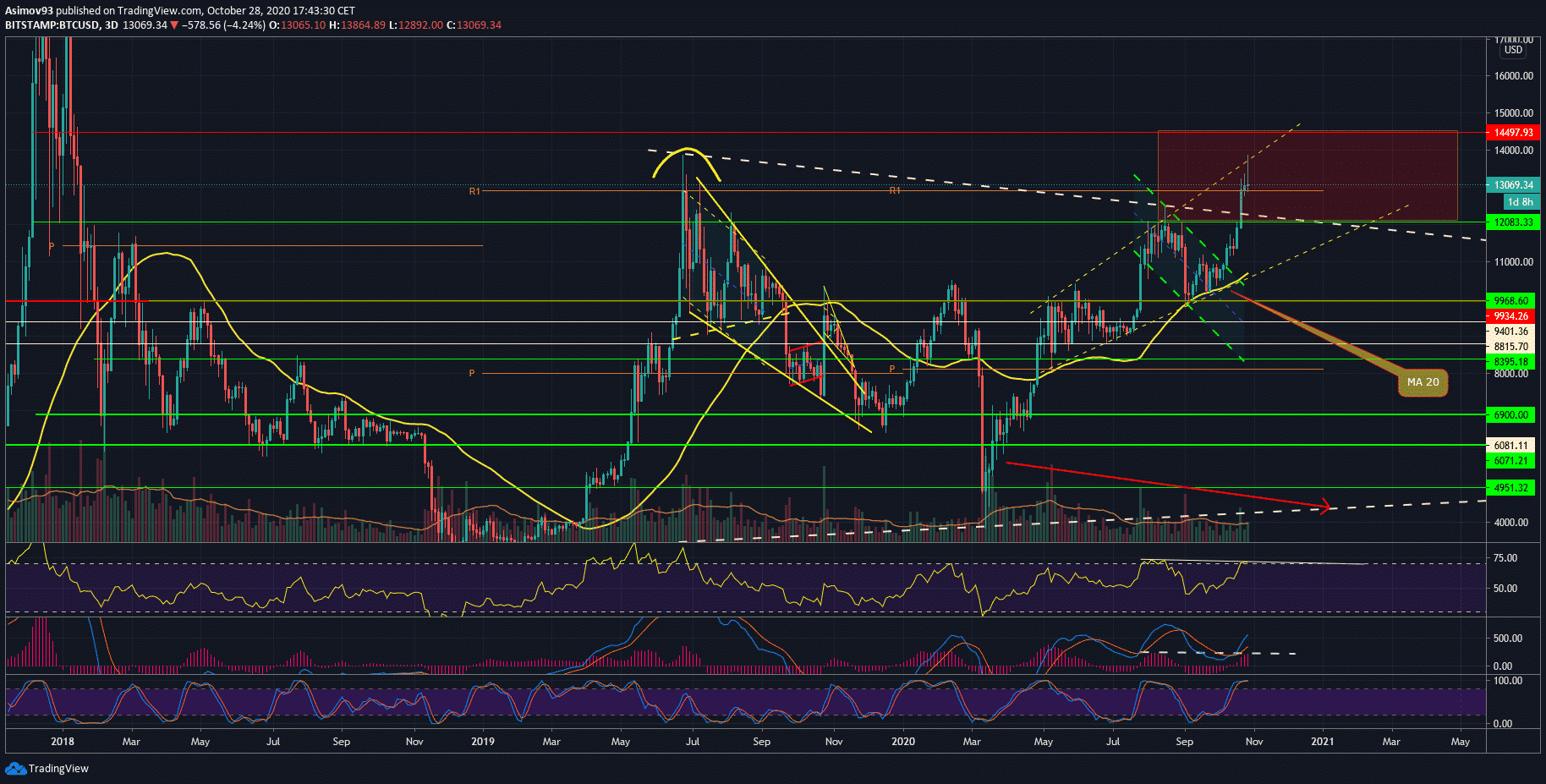
Task: Click the green 6900.00 support level label
Action: tap(1510, 415)
